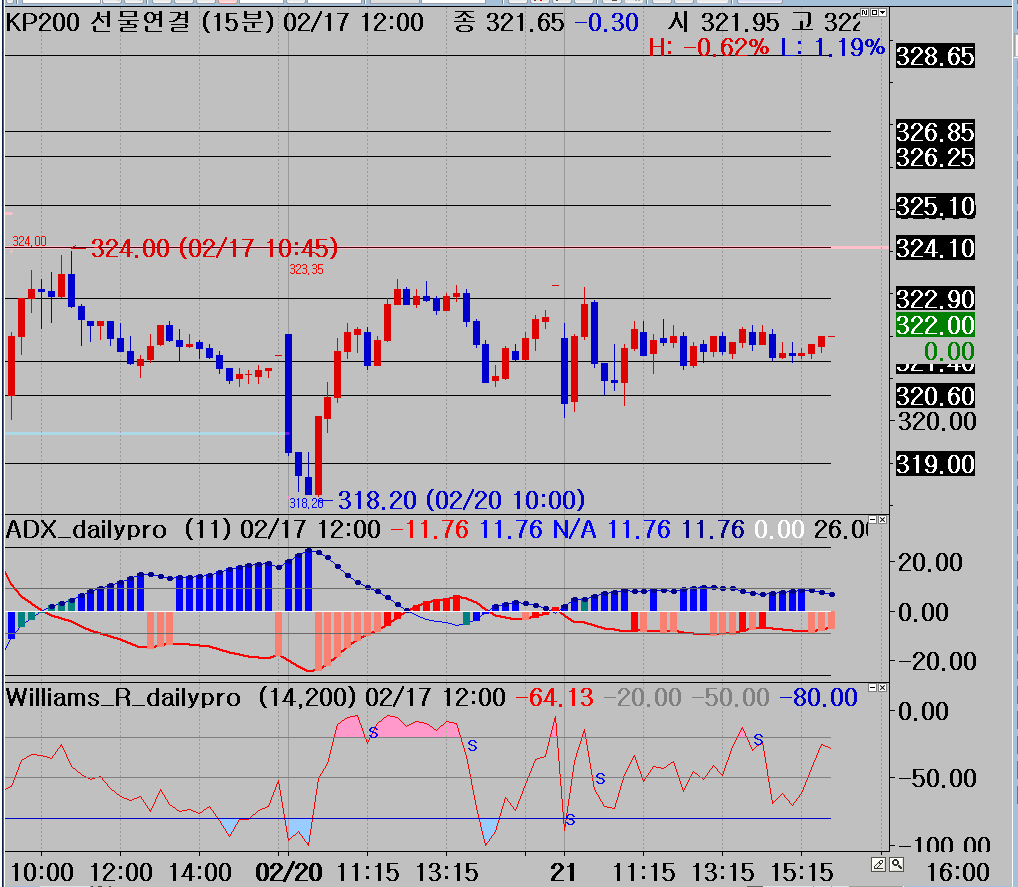Click the KP200 선물연결 (15분) chart title
This screenshot has height=887, width=1018.
pyautogui.click(x=140, y=23)
